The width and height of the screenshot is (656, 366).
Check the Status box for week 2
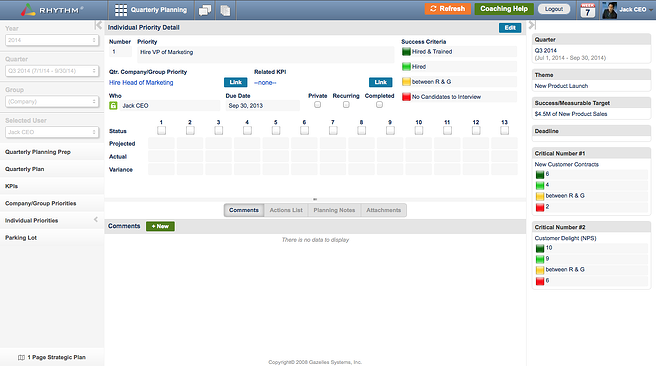click(x=190, y=131)
